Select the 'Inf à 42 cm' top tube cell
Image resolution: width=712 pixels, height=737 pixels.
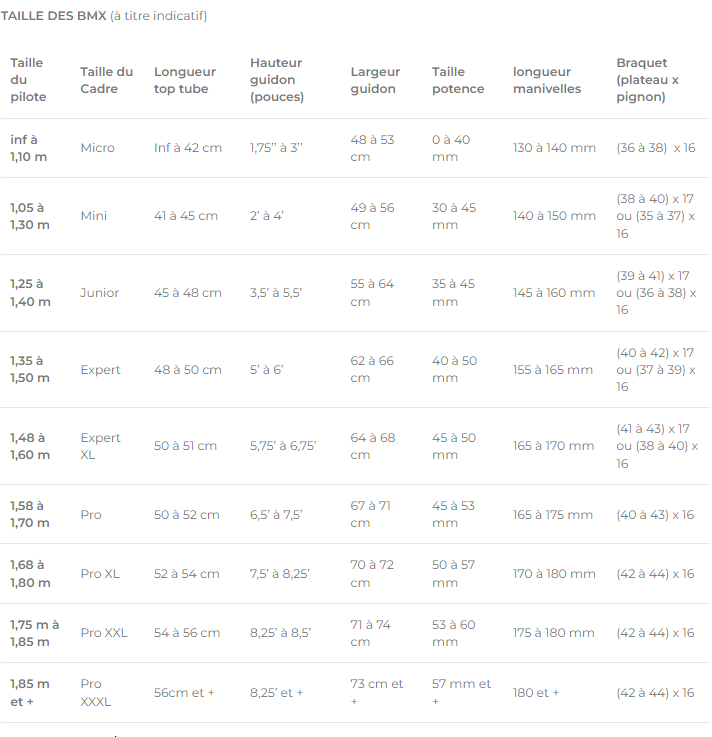pyautogui.click(x=188, y=148)
